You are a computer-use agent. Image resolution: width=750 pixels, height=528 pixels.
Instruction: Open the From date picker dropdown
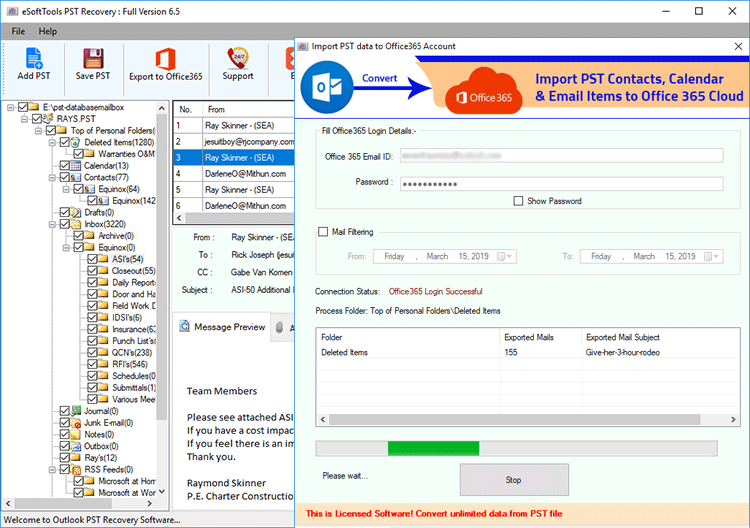pyautogui.click(x=505, y=256)
